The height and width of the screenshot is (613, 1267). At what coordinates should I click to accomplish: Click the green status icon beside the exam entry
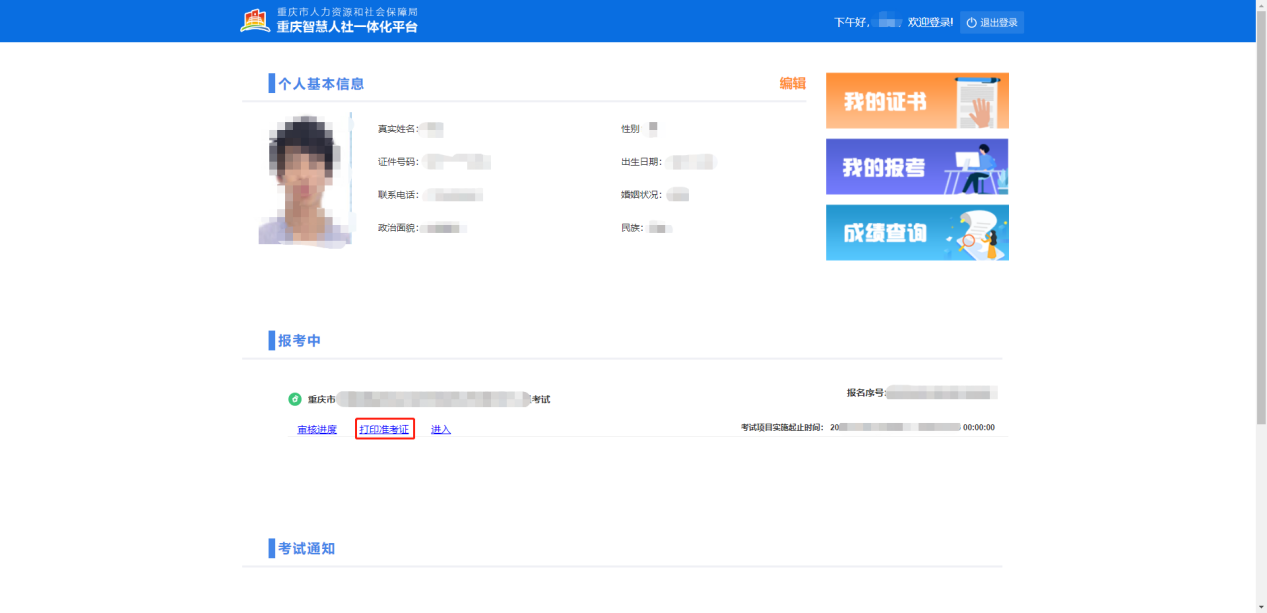[295, 399]
